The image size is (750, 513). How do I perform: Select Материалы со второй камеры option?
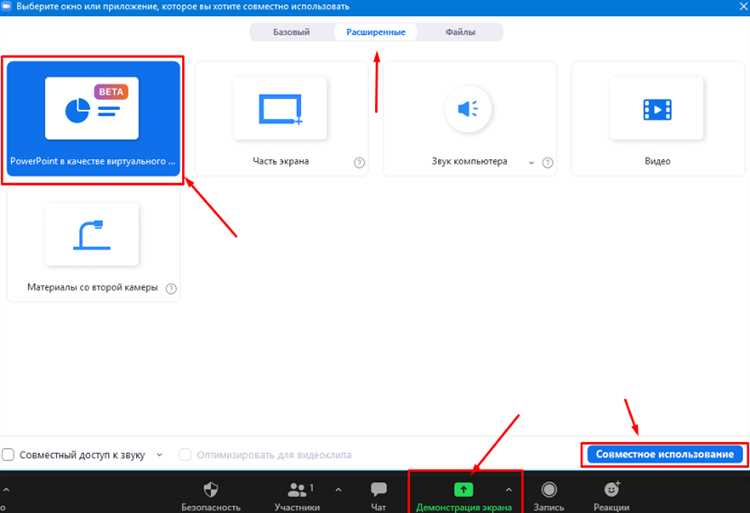coord(93,244)
